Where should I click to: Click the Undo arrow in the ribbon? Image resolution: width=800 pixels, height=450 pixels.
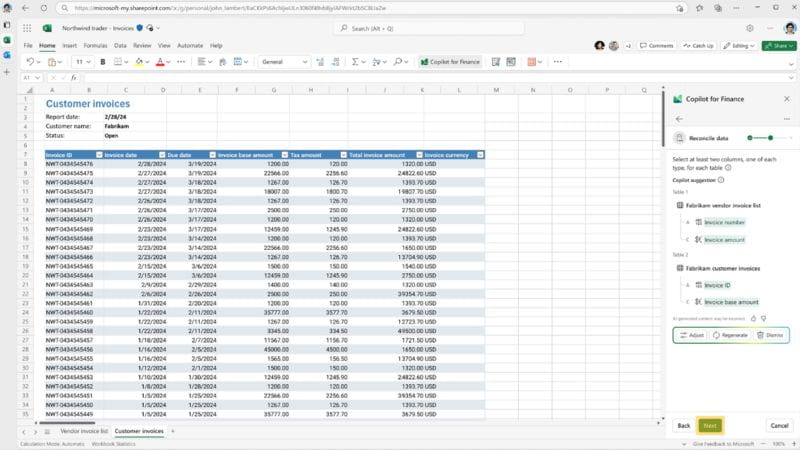click(30, 62)
